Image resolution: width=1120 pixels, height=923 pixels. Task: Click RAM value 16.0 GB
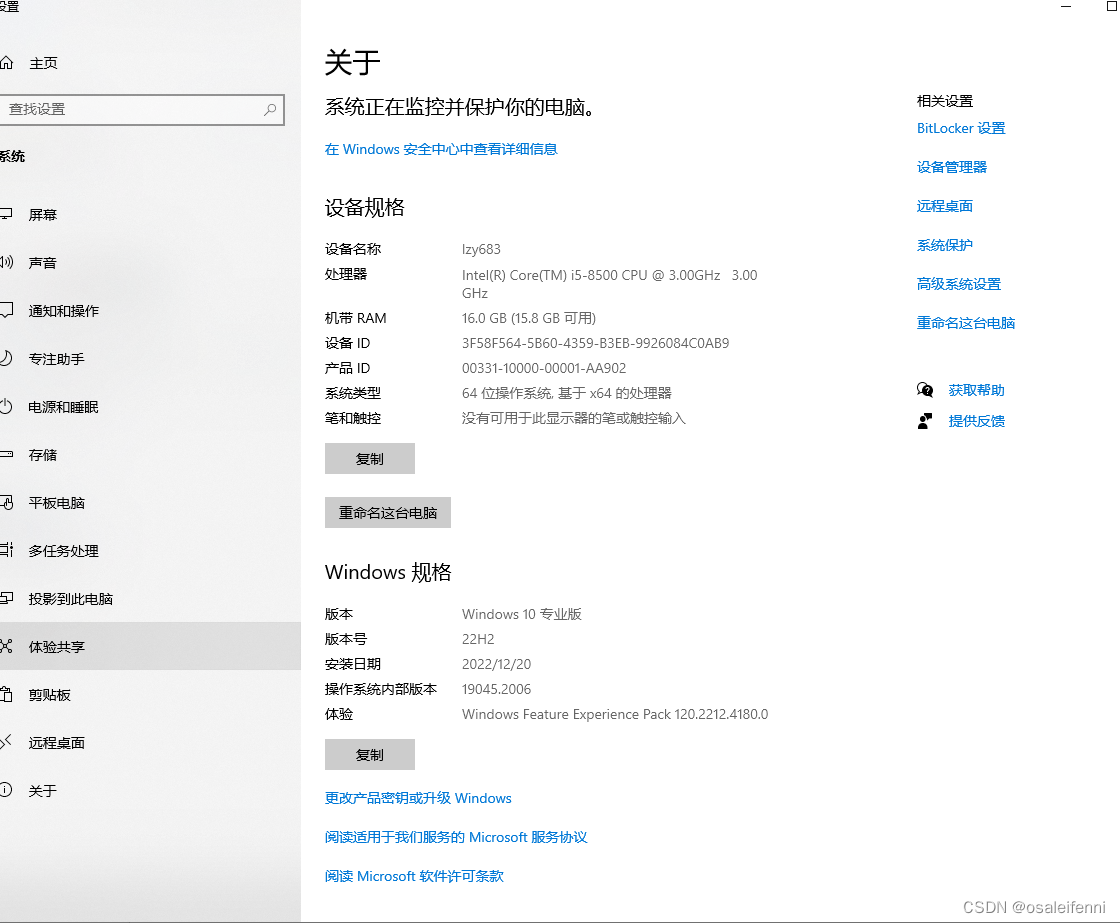coord(529,318)
